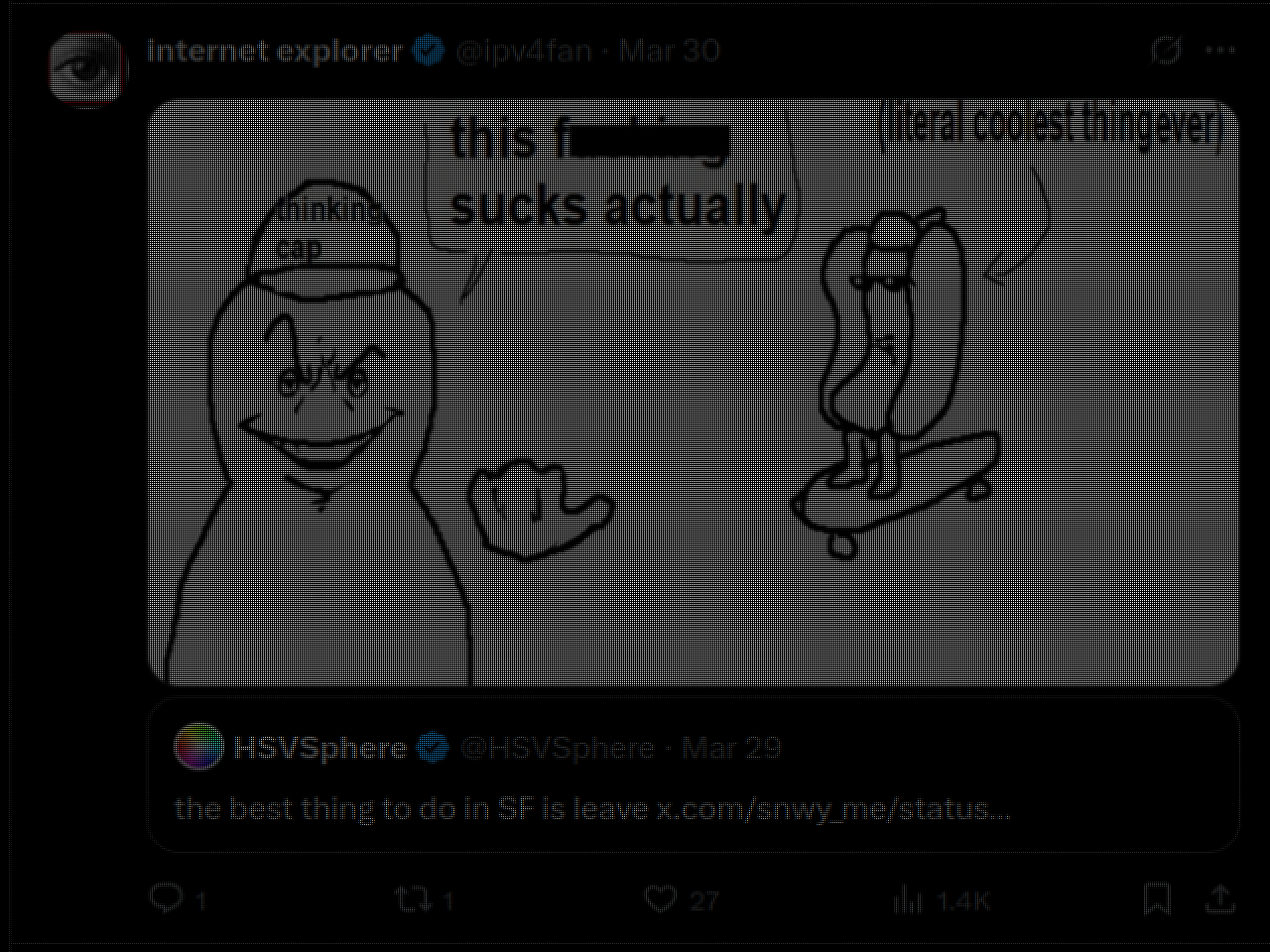Open the three-dot more options menu
The width and height of the screenshot is (1270, 952).
[x=1220, y=51]
